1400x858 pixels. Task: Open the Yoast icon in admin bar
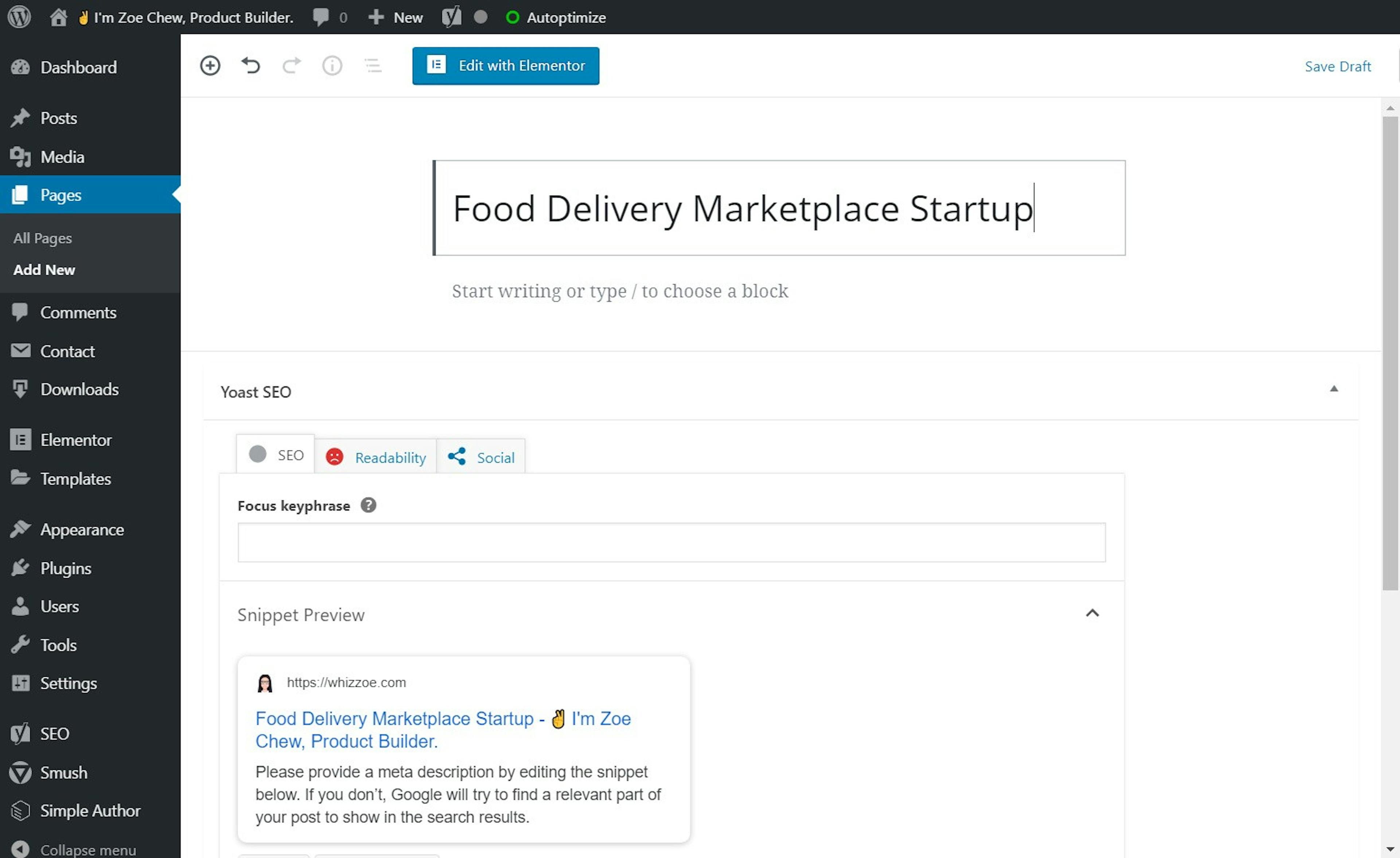452,17
